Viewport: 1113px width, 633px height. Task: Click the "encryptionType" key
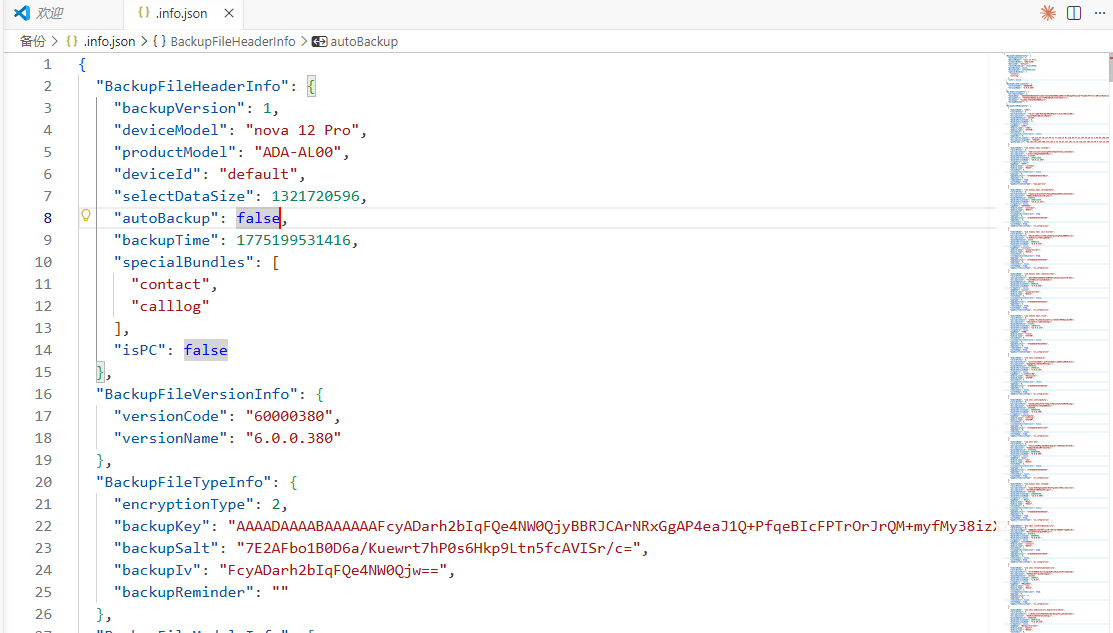point(184,504)
